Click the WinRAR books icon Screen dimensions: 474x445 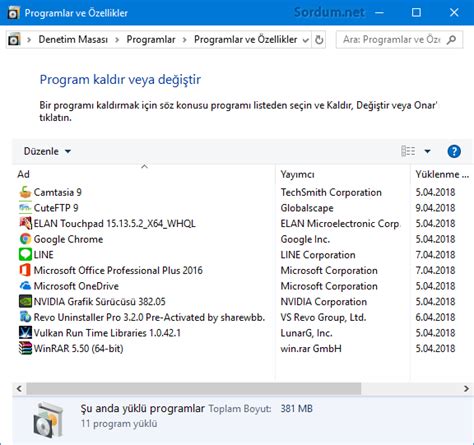coord(25,348)
